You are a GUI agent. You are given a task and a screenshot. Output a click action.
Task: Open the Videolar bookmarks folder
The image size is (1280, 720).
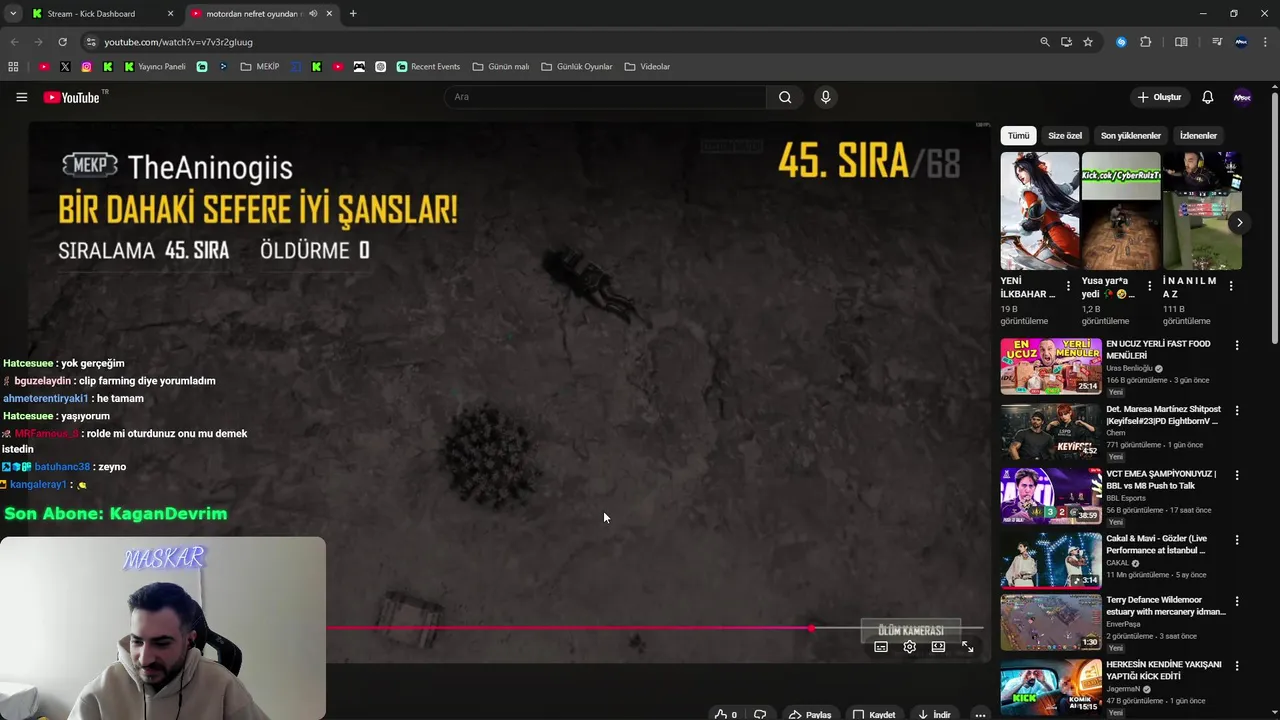point(647,67)
